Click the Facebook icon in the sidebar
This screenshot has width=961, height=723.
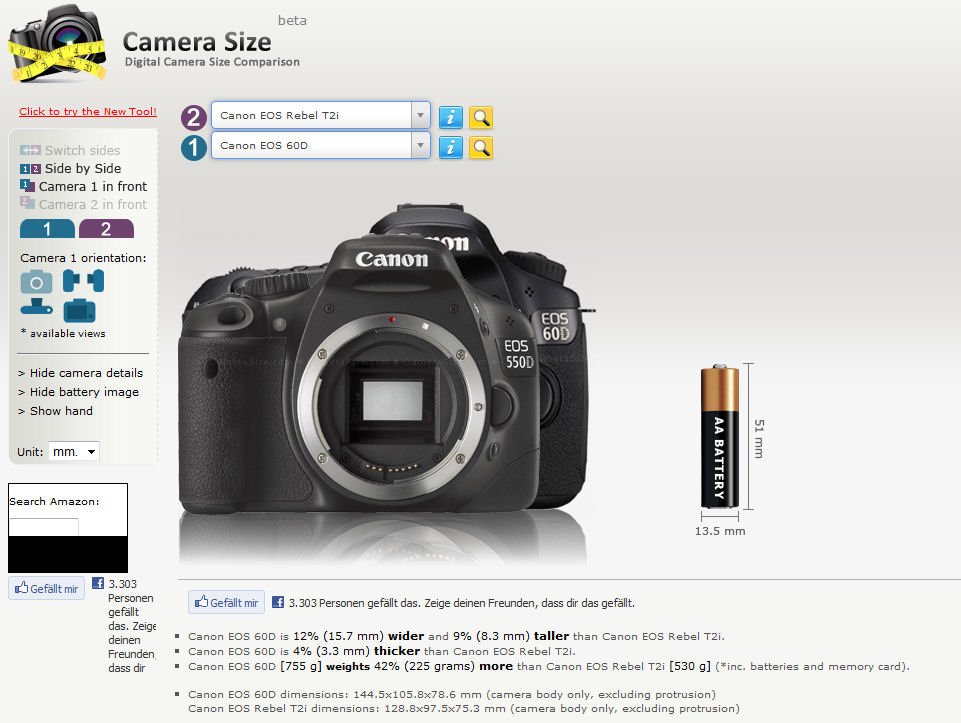97,583
